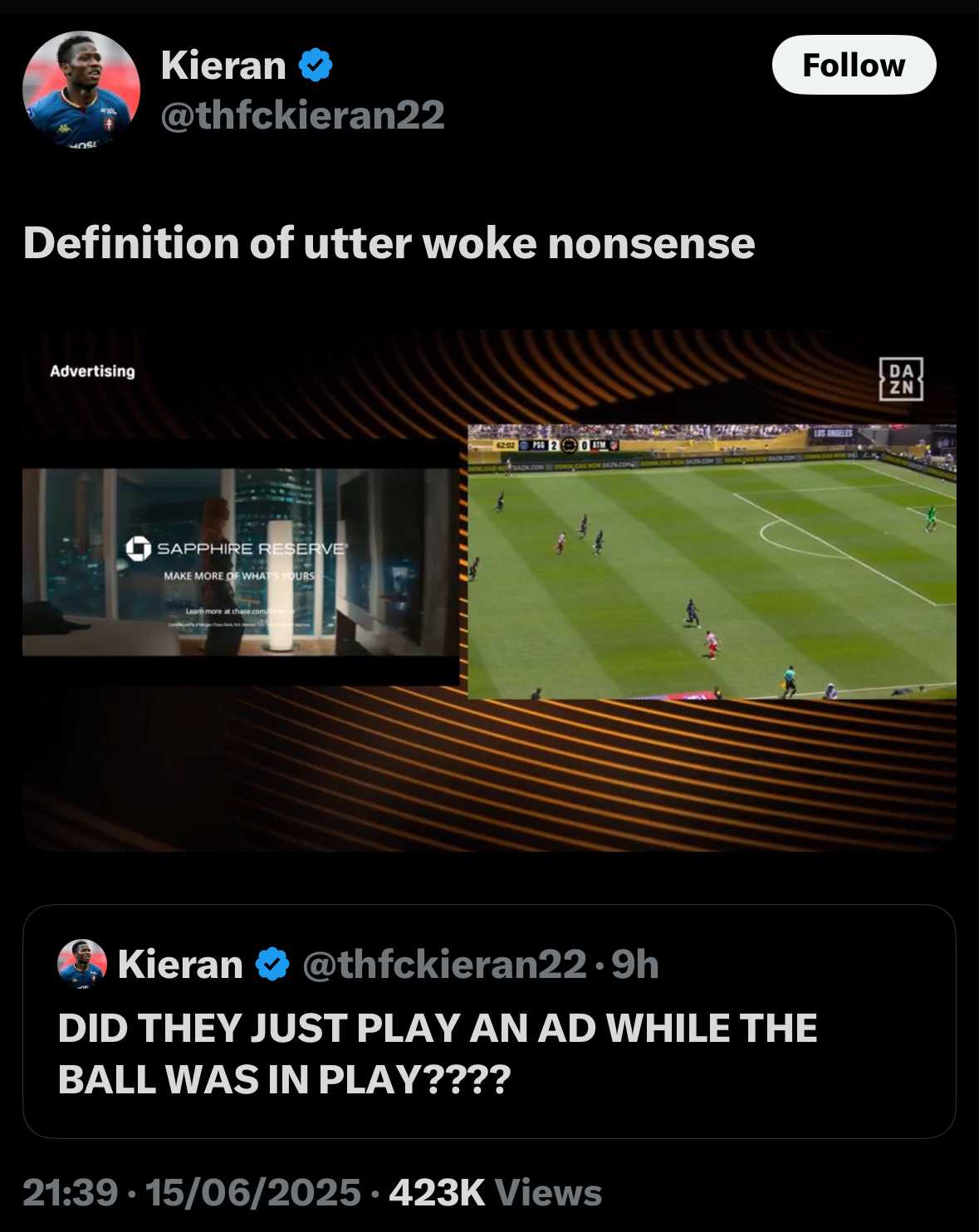Select the tweet text 'Definition of utter woke nonsense'
This screenshot has height=1232, width=979.
coord(389,243)
